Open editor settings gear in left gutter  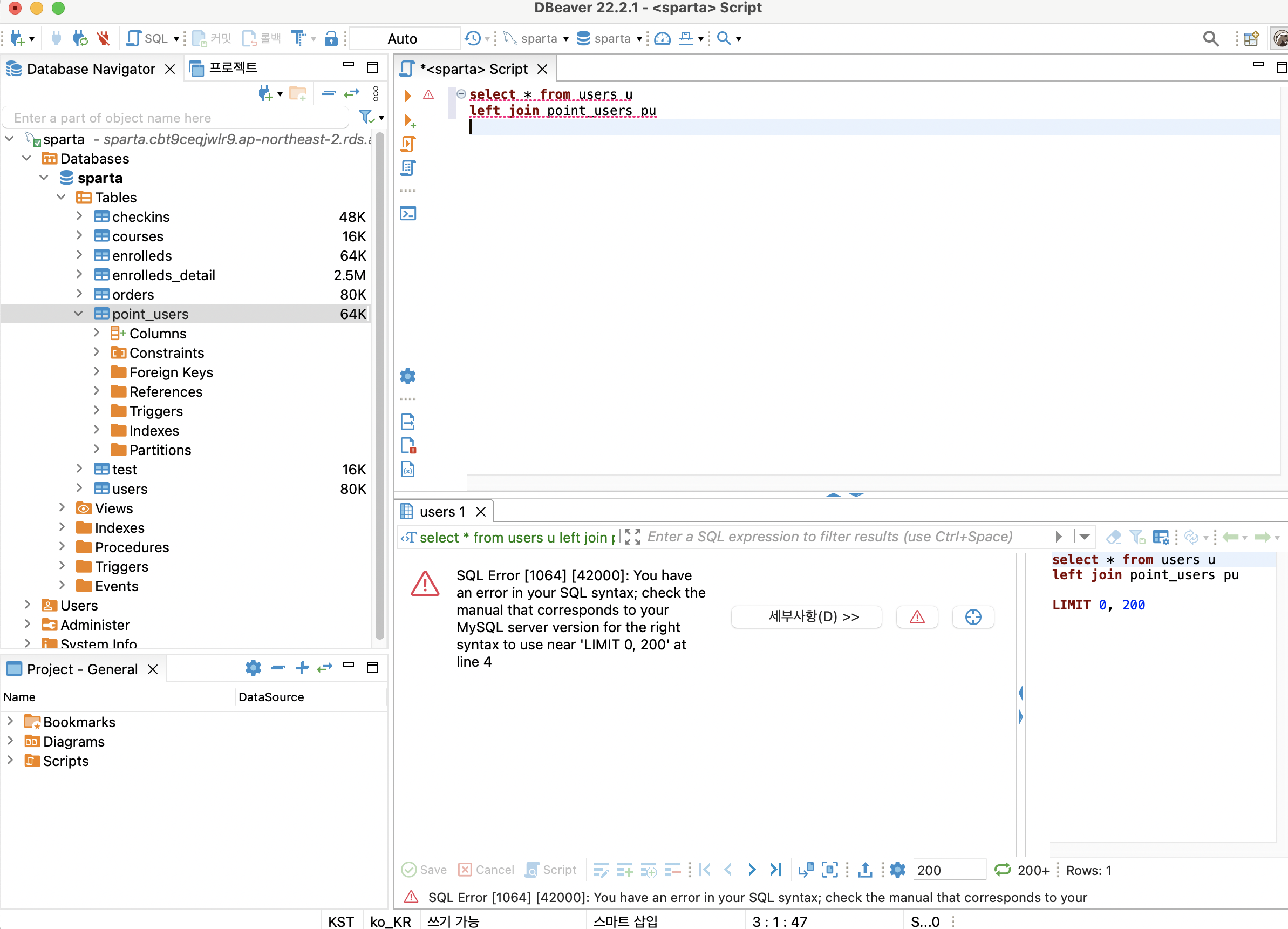pyautogui.click(x=408, y=376)
